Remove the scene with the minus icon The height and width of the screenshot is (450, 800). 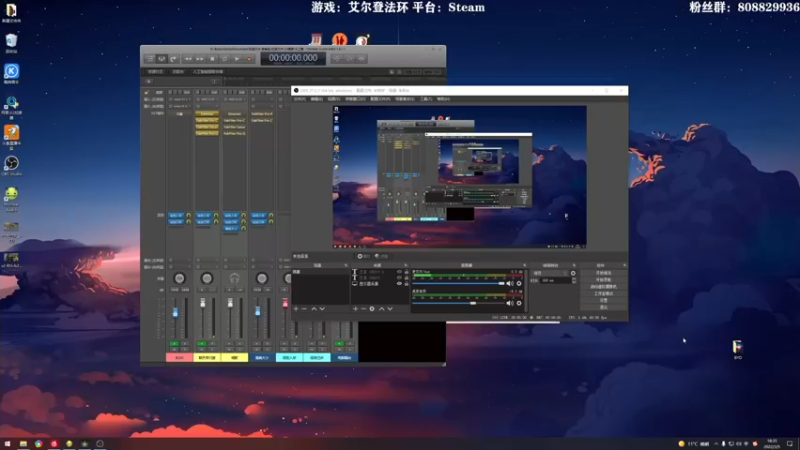tap(304, 309)
